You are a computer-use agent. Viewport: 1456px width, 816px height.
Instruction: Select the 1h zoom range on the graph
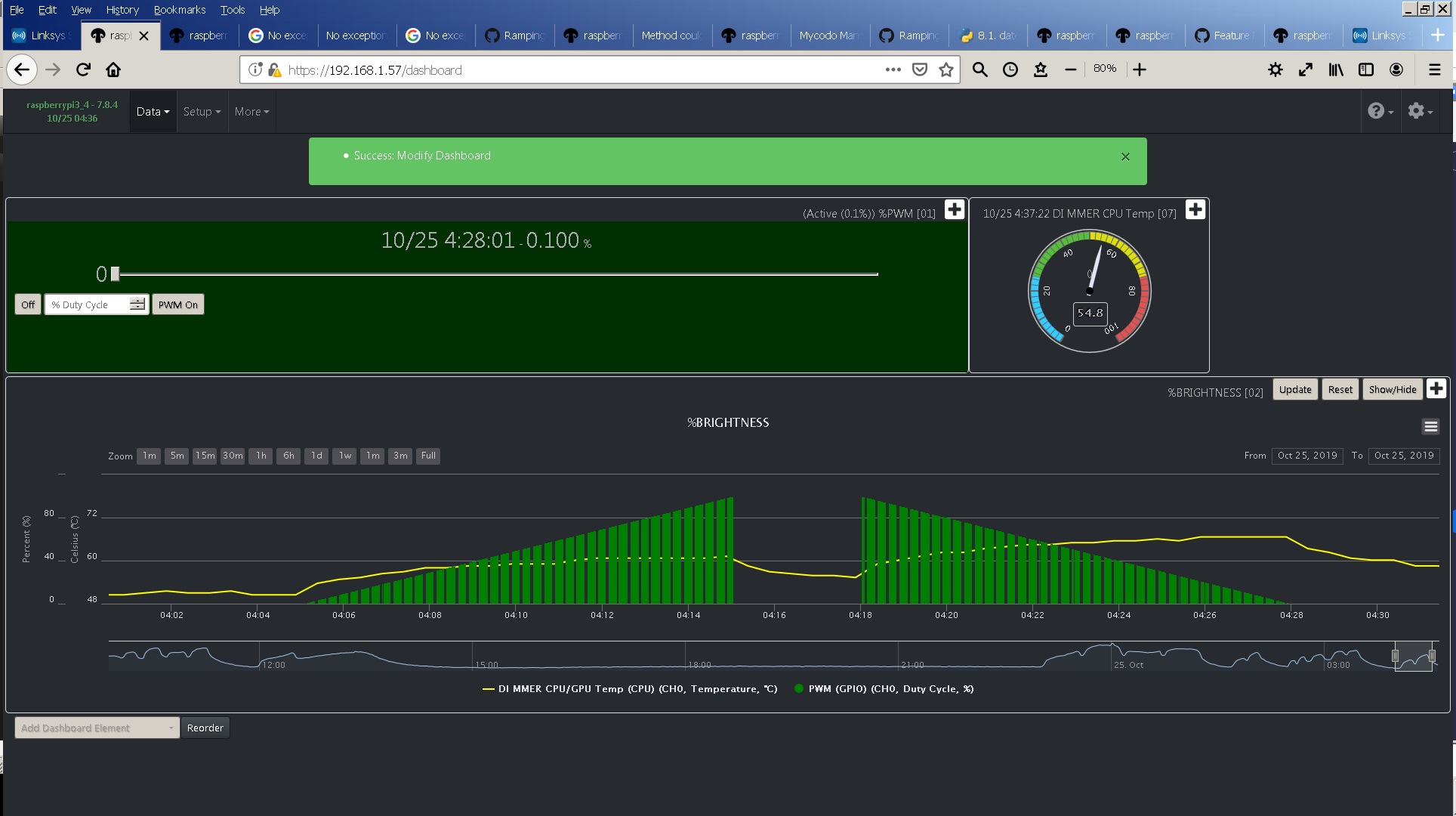(260, 456)
